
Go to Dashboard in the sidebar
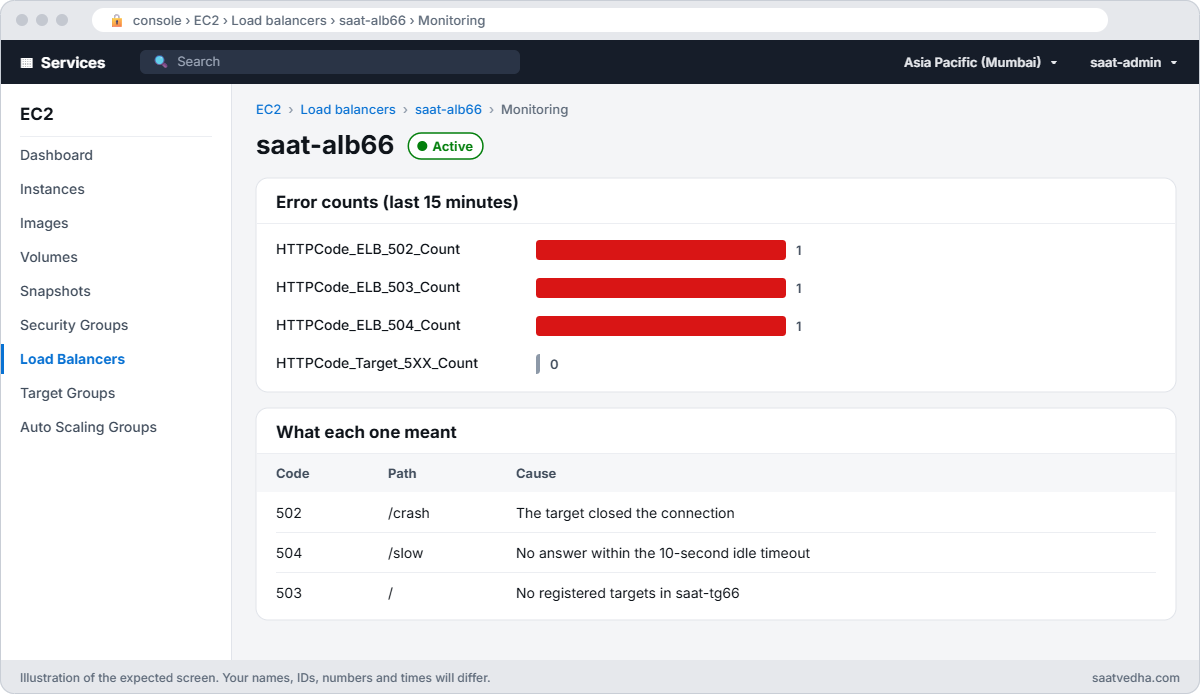tap(56, 155)
